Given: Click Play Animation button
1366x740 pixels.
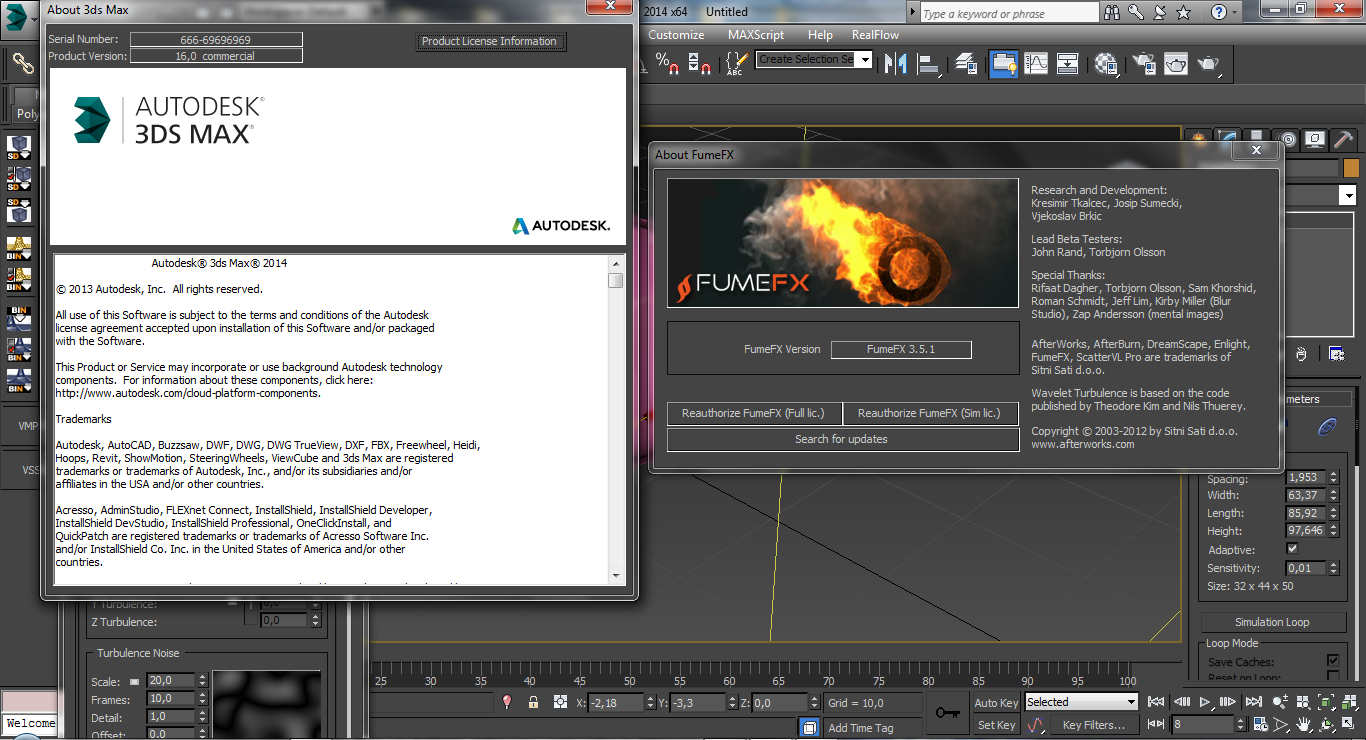Looking at the screenshot, I should click(1205, 702).
